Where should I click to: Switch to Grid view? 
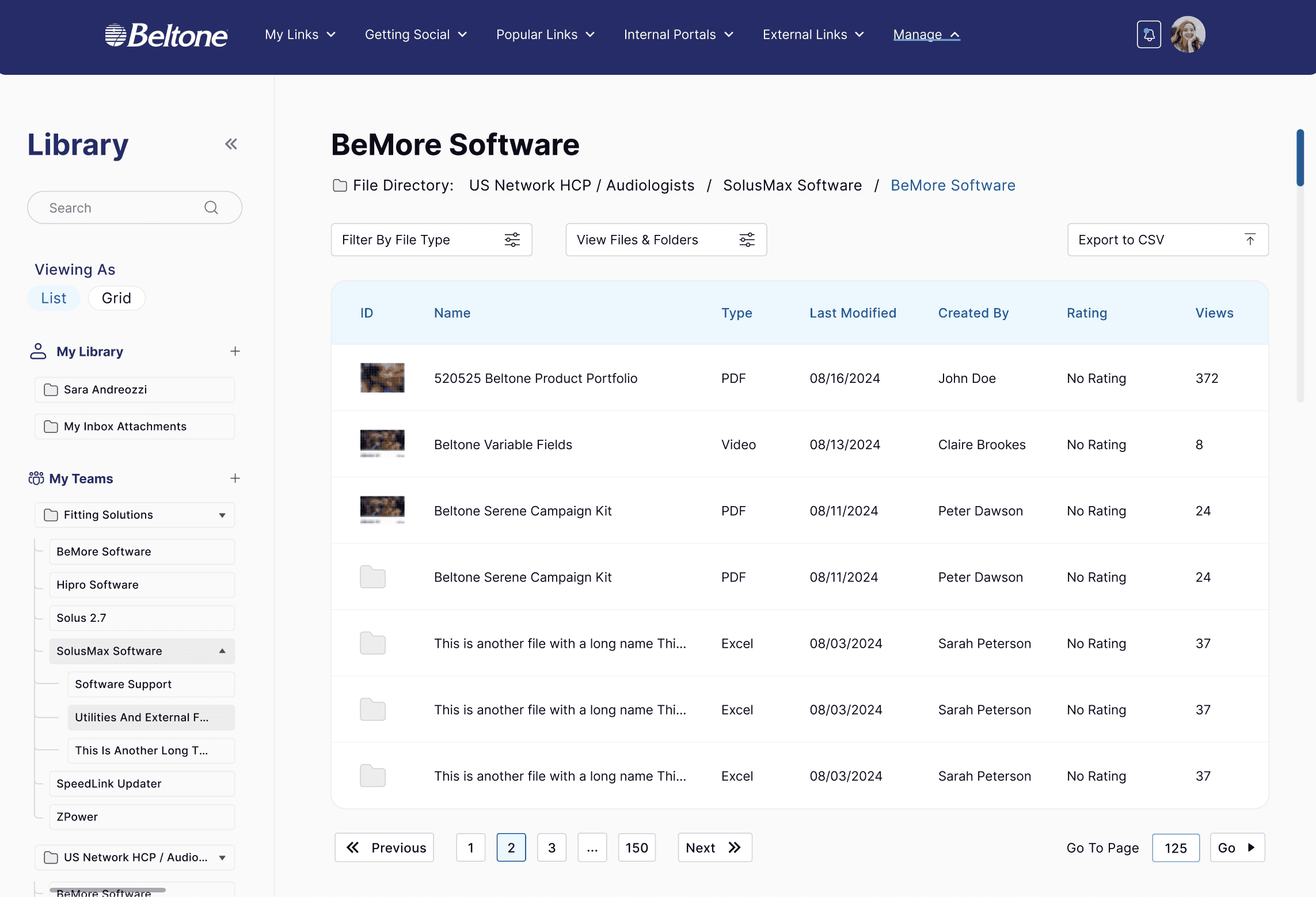(116, 298)
